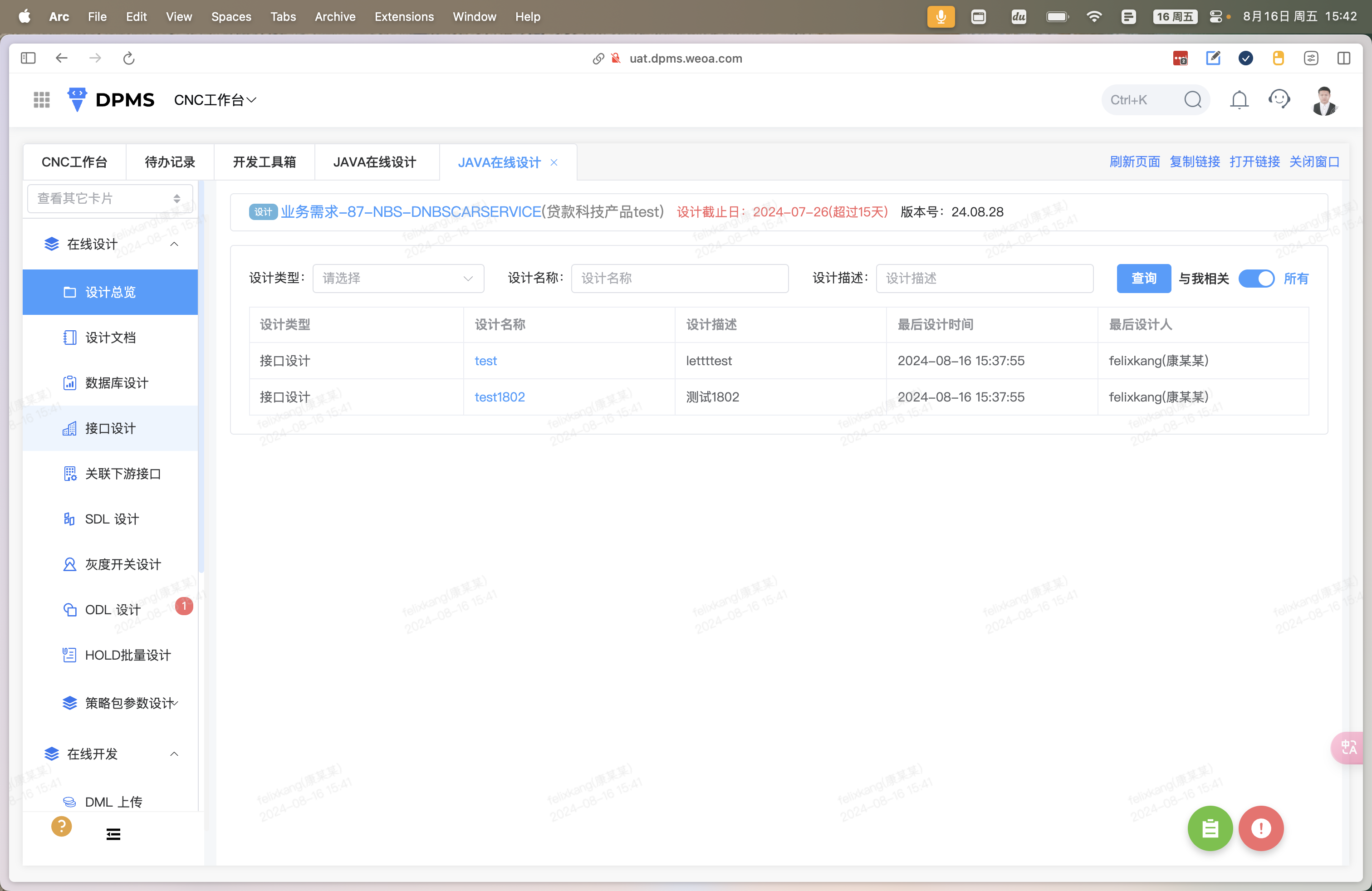Open the orange help question icon
This screenshot has width=1372, height=891.
coord(61,826)
